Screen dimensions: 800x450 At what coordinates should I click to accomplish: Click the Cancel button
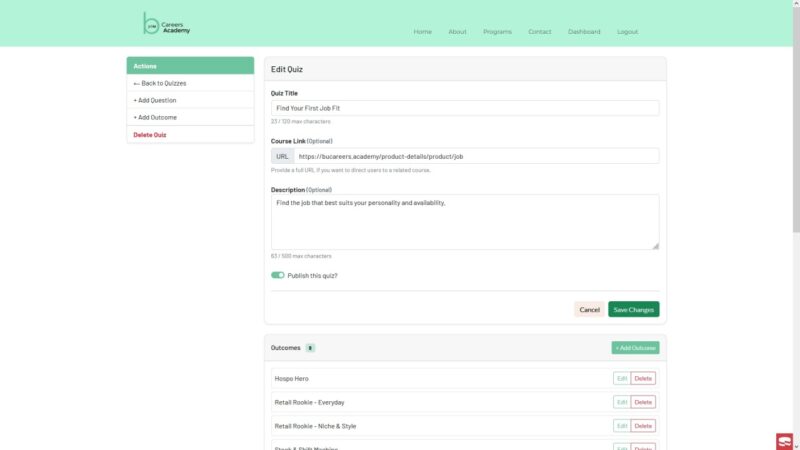589,309
